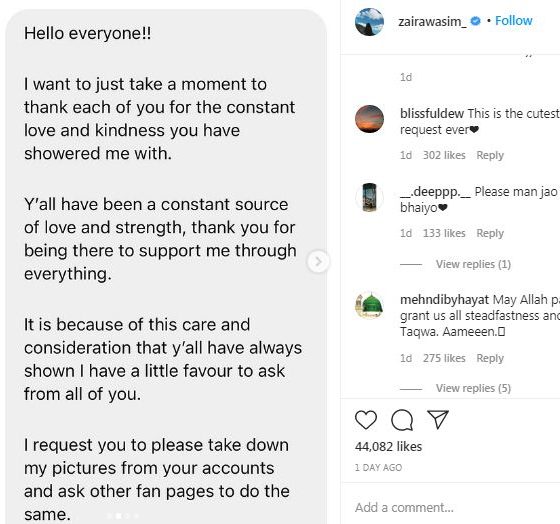The height and width of the screenshot is (524, 560).
Task: Focus the Add a comment field
Action: 450,507
